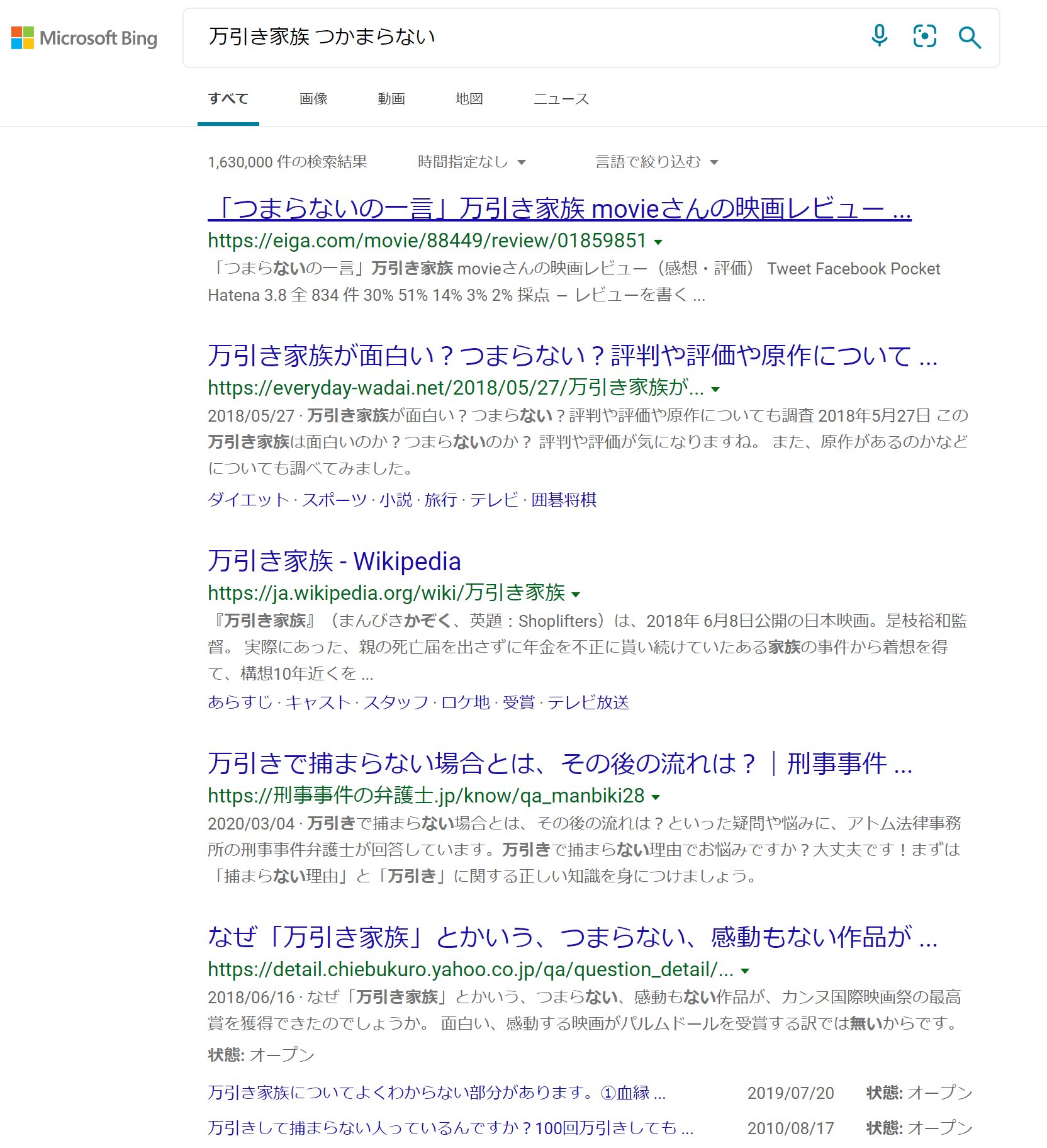Image resolution: width=1047 pixels, height=1148 pixels.
Task: Open 万引き家族についてよくわからない部分 question
Action: point(437,1093)
